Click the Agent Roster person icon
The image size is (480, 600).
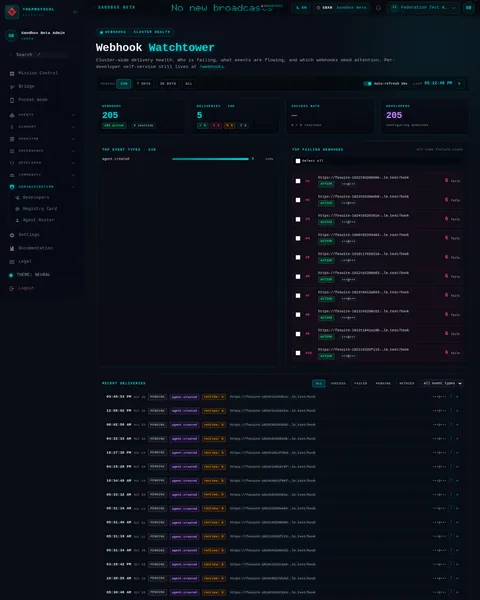click(17, 220)
